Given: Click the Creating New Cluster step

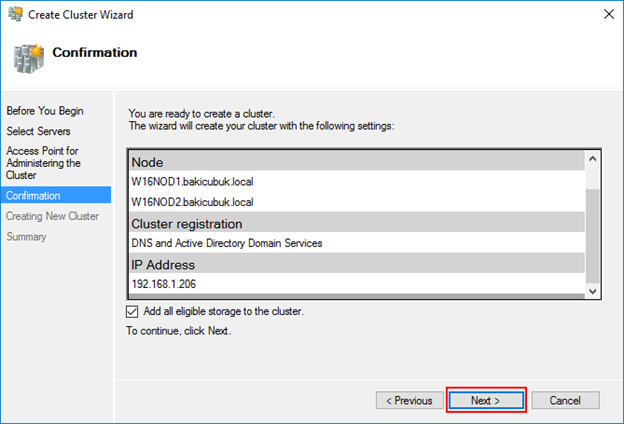Looking at the screenshot, I should tap(52, 216).
